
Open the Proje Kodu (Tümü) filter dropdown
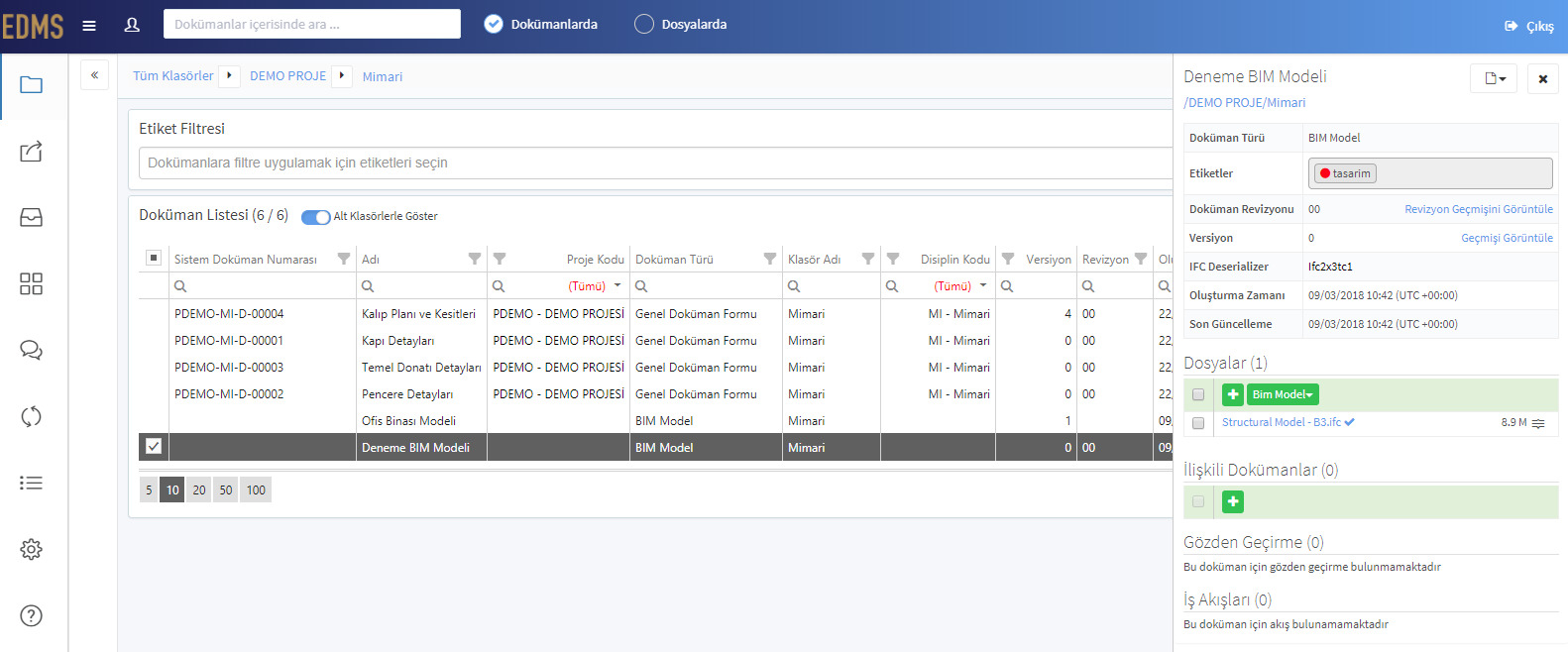[x=595, y=285]
